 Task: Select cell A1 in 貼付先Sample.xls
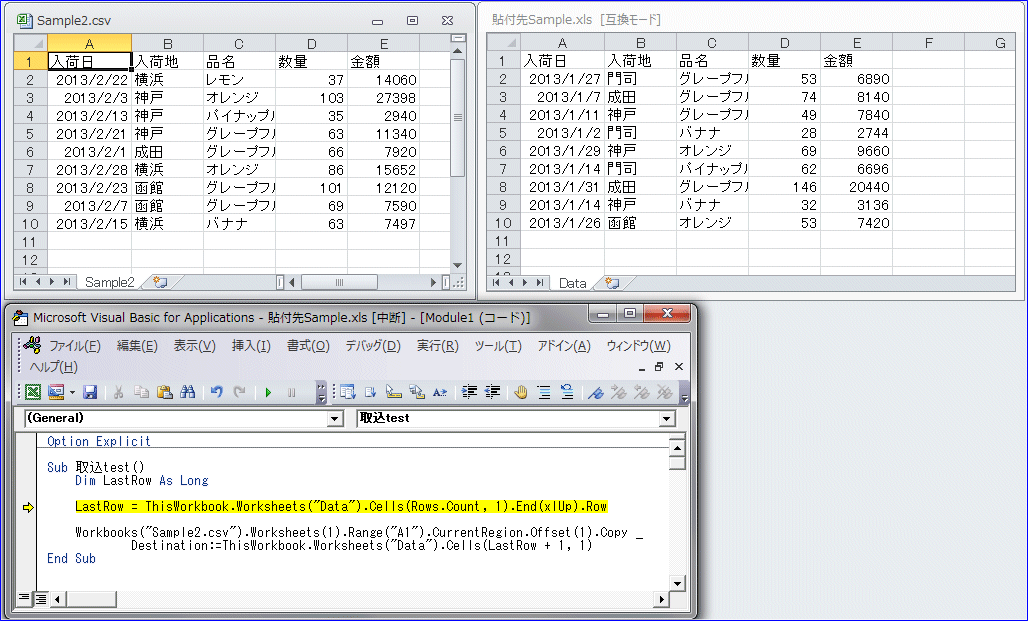[562, 61]
